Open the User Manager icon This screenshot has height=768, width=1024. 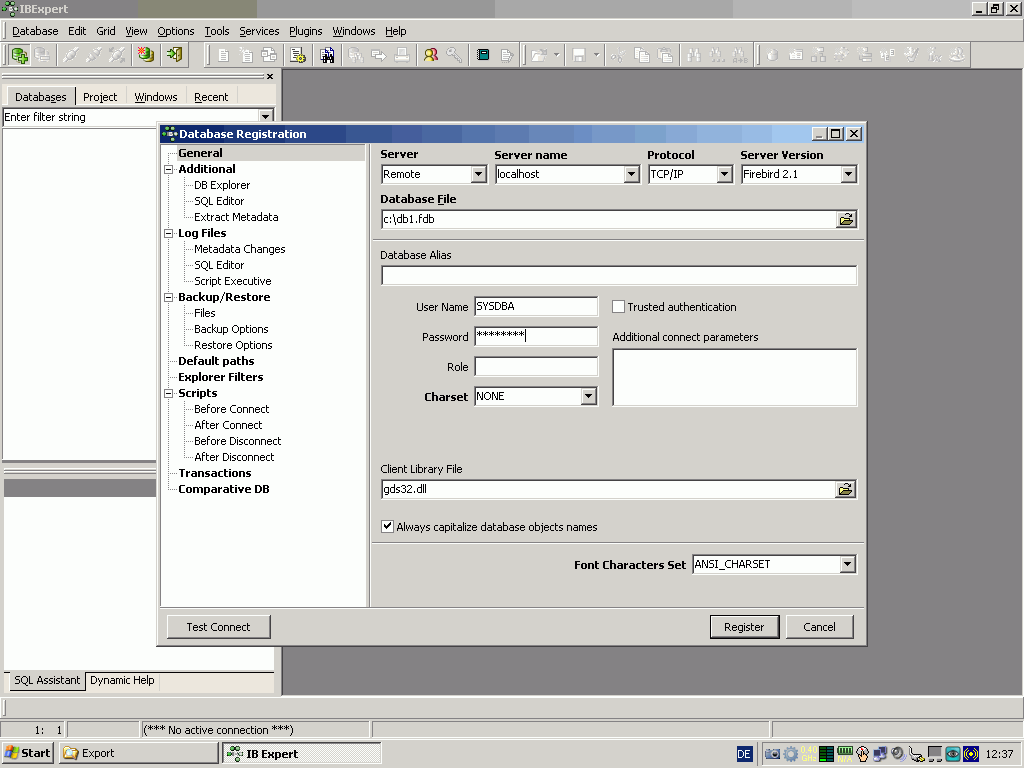click(430, 56)
